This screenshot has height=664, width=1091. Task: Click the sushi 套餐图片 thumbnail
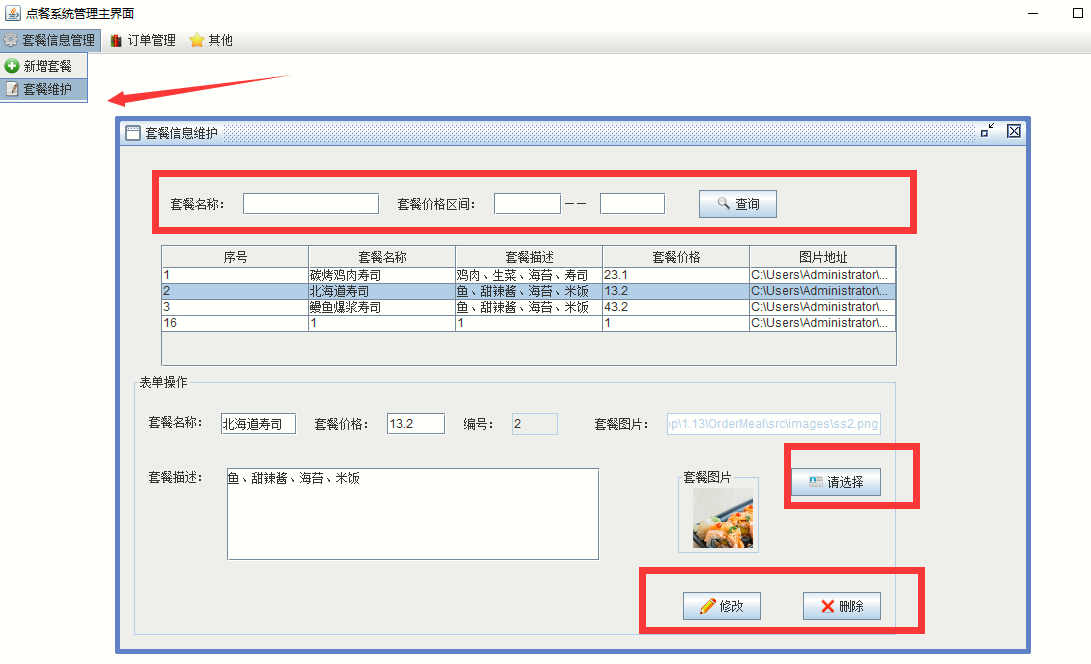click(723, 518)
